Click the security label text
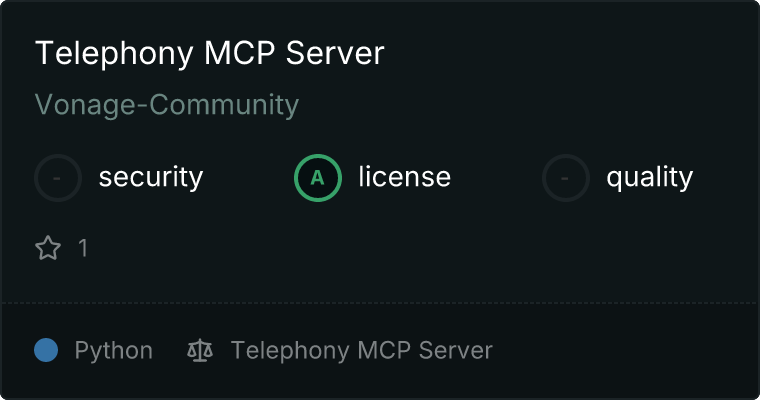Viewport: 760px width, 400px height. pyautogui.click(x=151, y=177)
